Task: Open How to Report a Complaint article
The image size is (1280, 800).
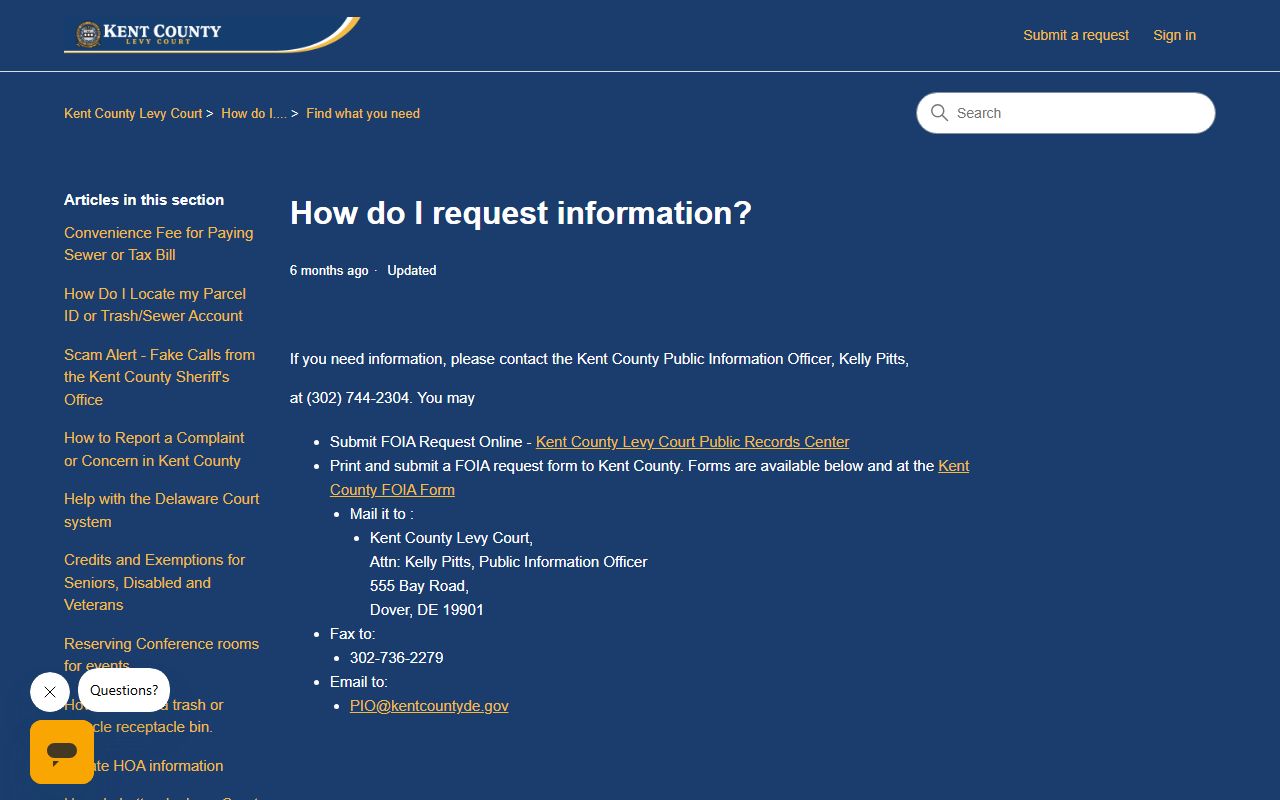Action: pyautogui.click(x=154, y=449)
